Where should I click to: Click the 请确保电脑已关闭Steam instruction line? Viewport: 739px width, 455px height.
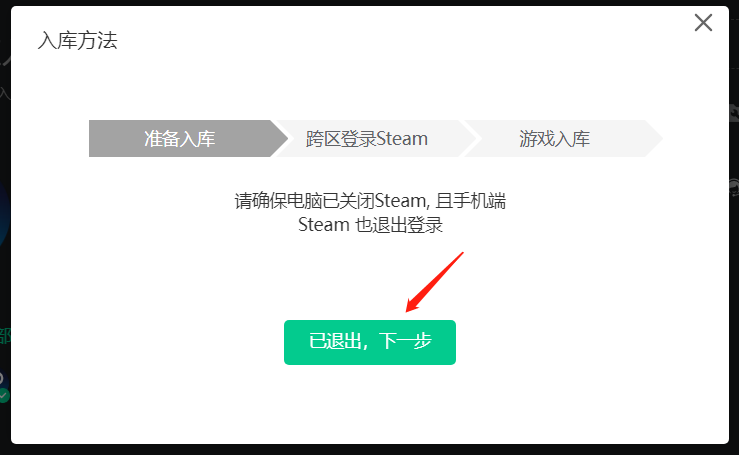[x=370, y=201]
